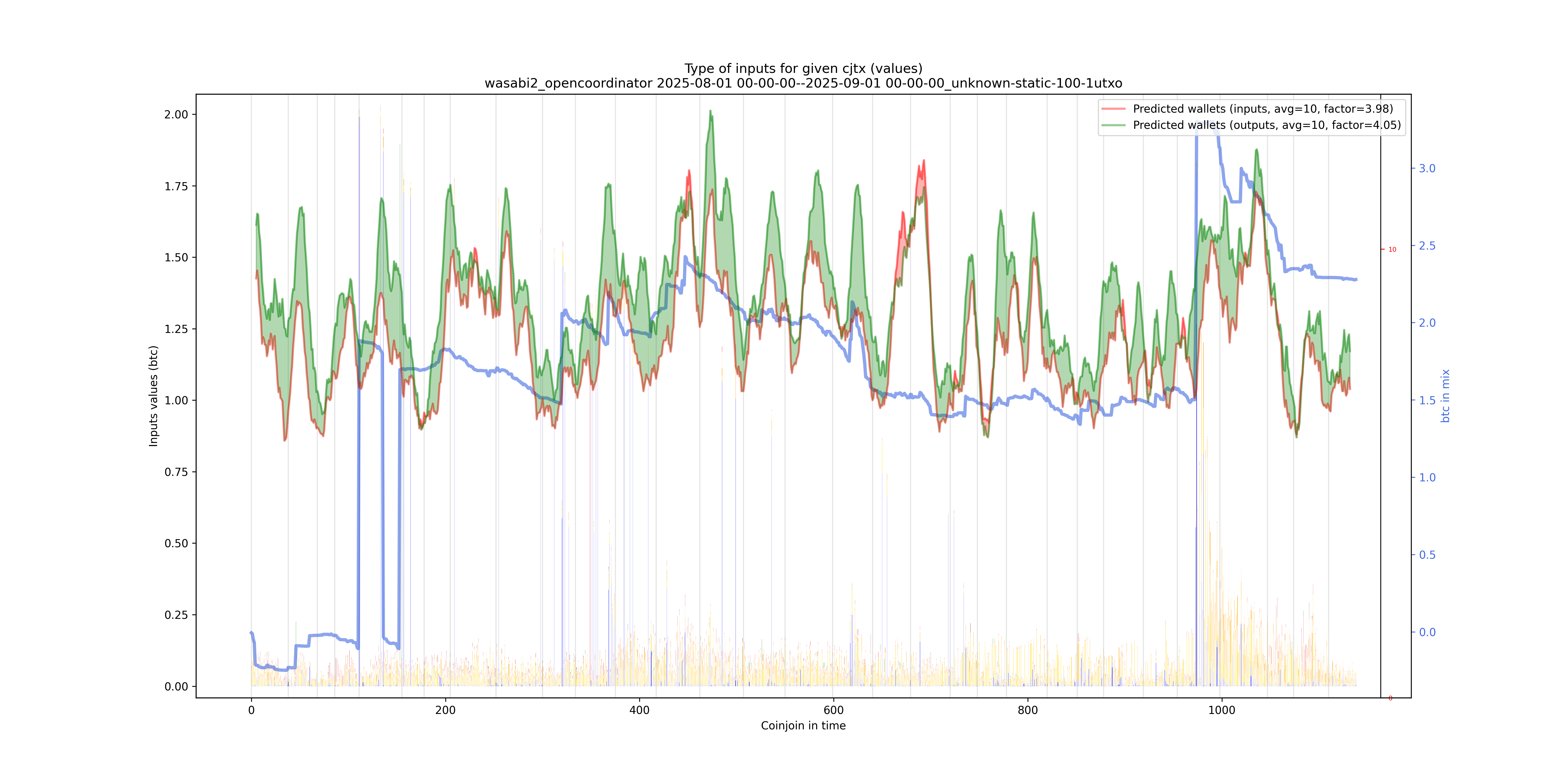This screenshot has height=784, width=1568.
Task: Click the green line swatch in the legend
Action: click(1113, 125)
